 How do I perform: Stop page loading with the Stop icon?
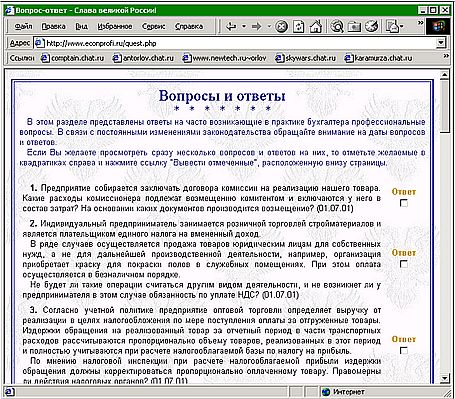point(281,26)
